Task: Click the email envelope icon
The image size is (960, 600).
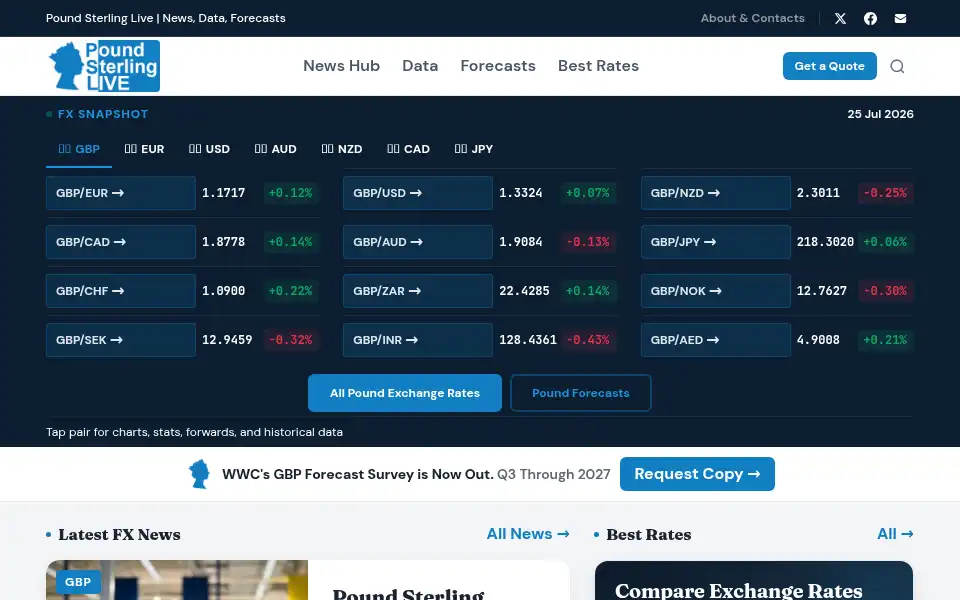Action: pyautogui.click(x=900, y=18)
